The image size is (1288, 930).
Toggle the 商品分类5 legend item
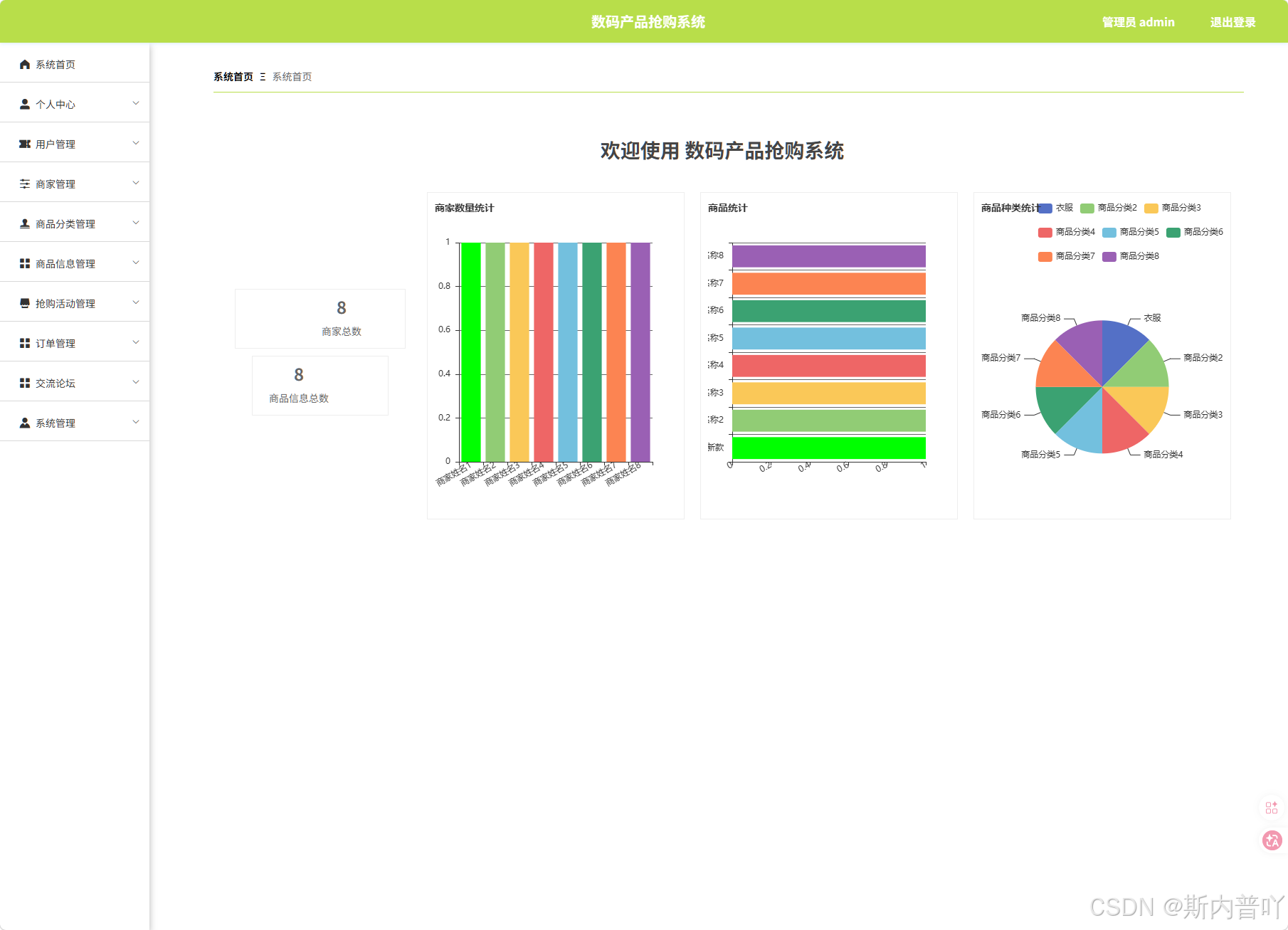point(1131,232)
